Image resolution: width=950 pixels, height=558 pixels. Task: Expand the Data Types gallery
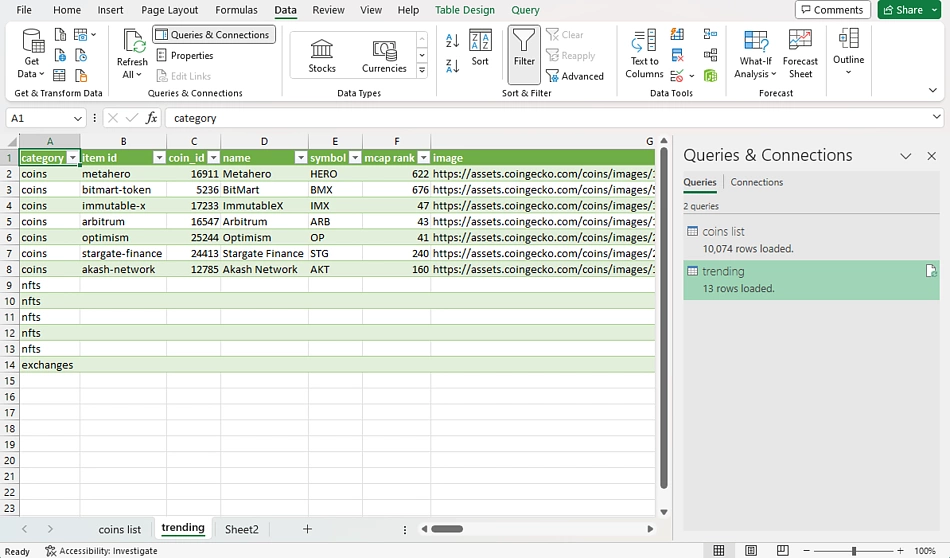pos(422,71)
